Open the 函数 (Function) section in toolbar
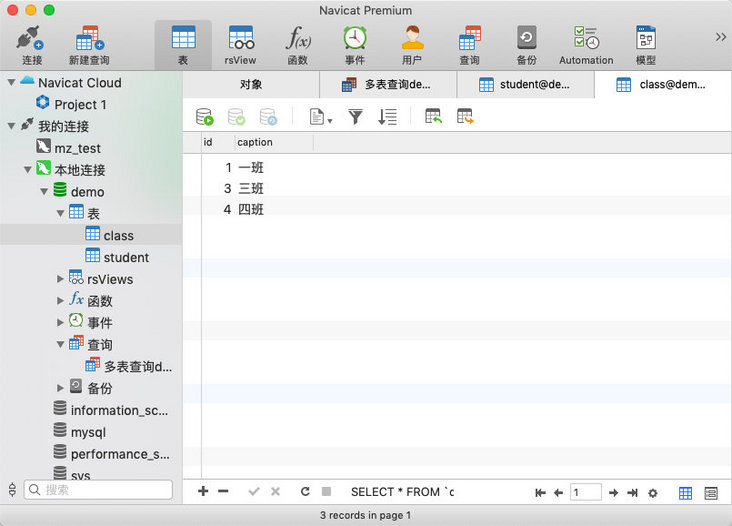 pos(297,42)
